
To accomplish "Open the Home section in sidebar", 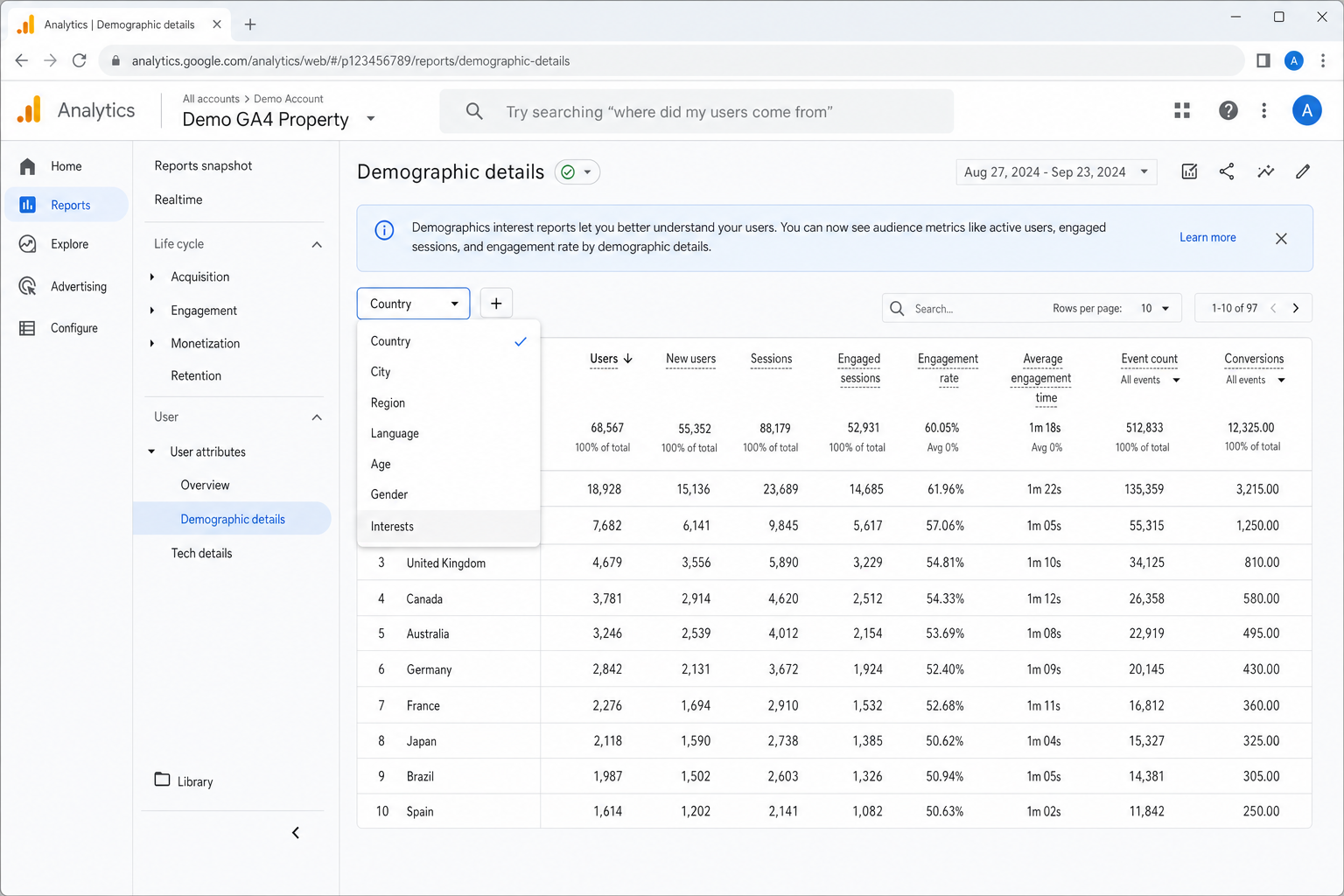I will (66, 166).
